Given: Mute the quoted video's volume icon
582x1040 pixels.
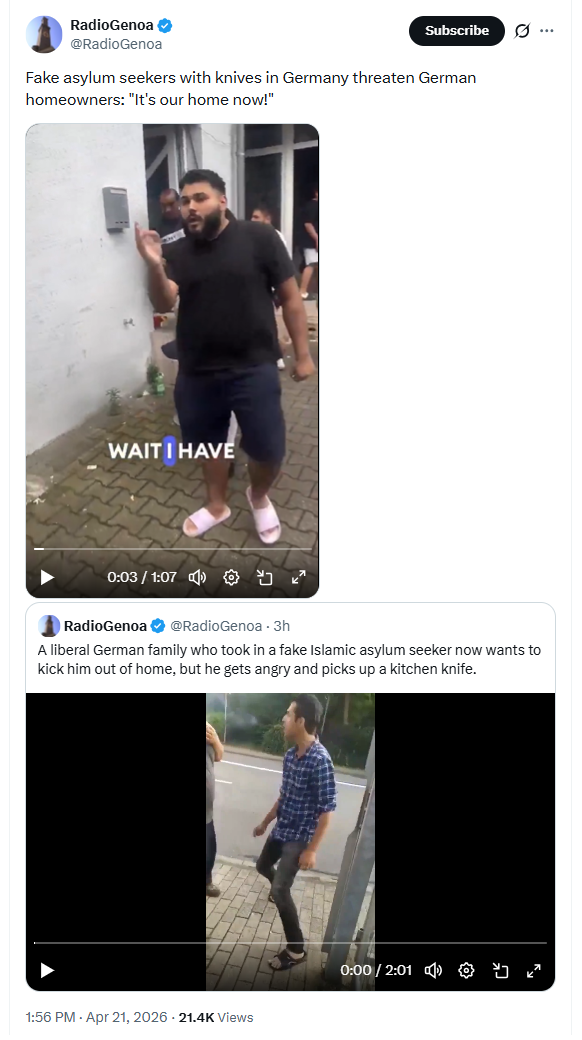Looking at the screenshot, I should 433,970.
